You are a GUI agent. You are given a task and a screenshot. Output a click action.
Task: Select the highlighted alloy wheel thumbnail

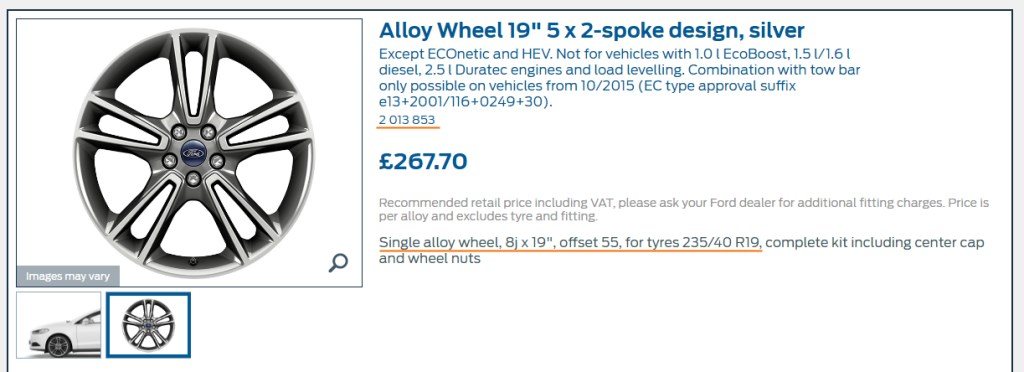(148, 325)
